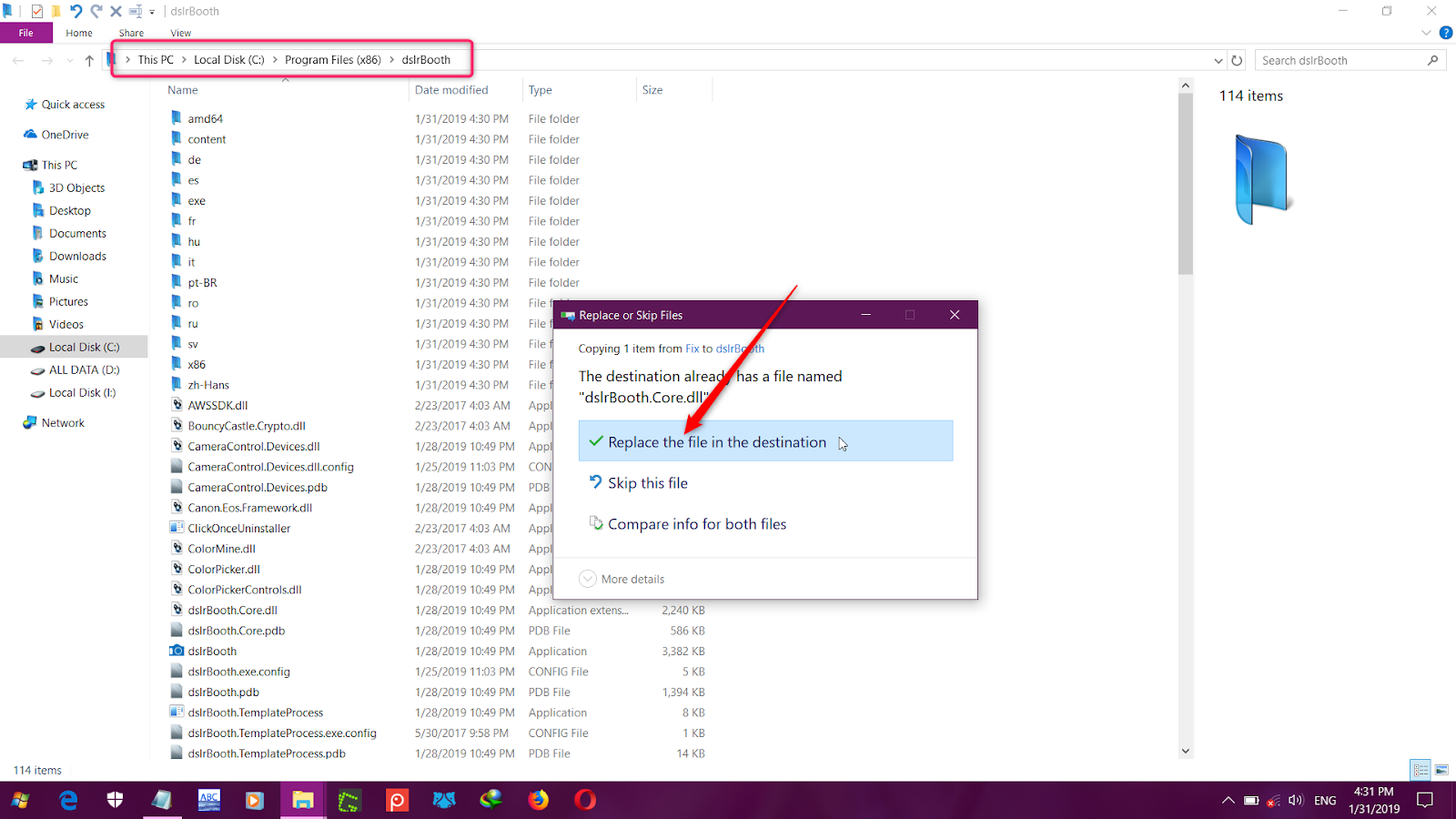Expand More details in the Replace dialog
This screenshot has width=1456, height=819.
click(622, 579)
